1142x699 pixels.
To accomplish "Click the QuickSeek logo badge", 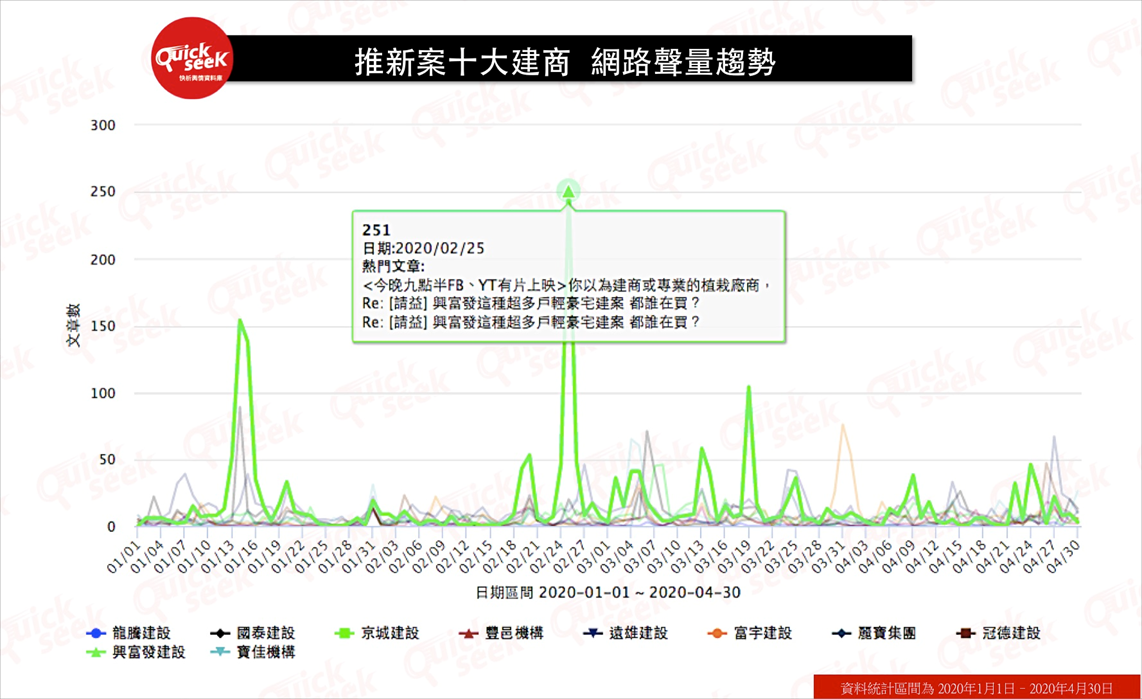I will [192, 58].
